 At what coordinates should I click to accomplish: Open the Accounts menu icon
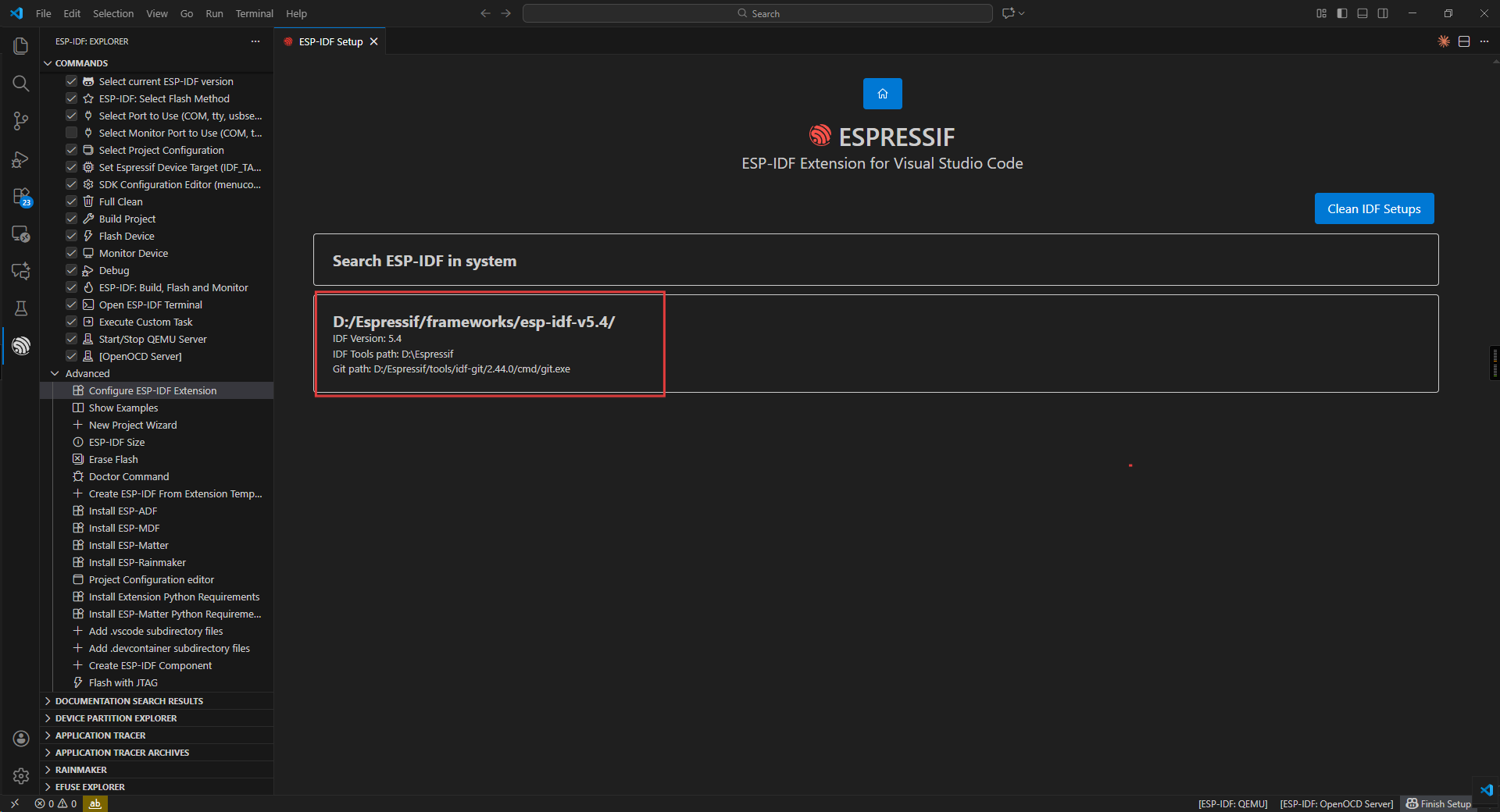(21, 739)
